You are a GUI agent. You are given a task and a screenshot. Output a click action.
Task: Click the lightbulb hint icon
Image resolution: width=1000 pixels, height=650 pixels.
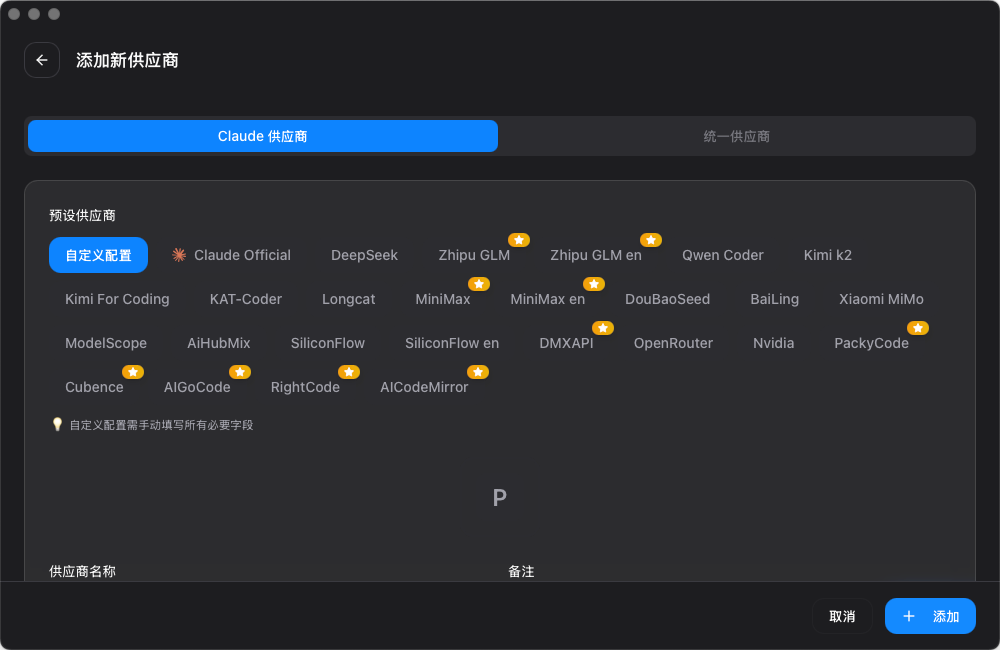57,424
